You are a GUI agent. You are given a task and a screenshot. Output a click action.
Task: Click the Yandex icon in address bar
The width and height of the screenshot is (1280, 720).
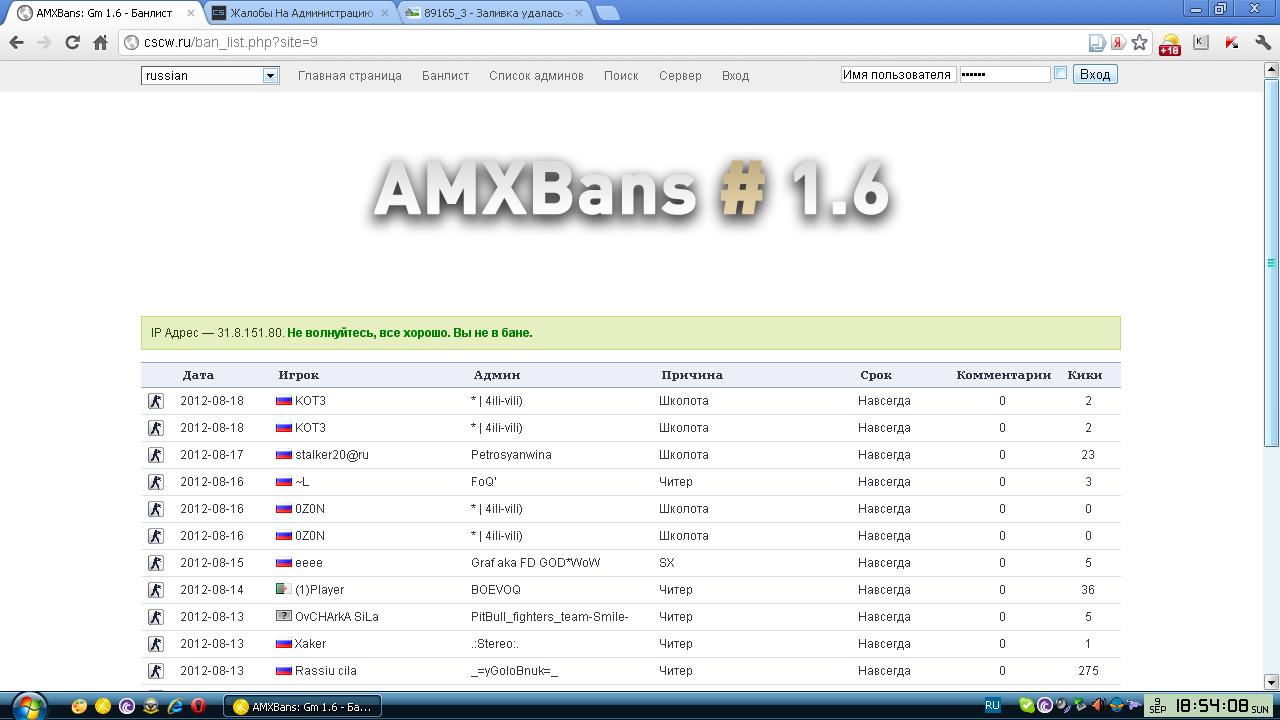[x=1118, y=42]
